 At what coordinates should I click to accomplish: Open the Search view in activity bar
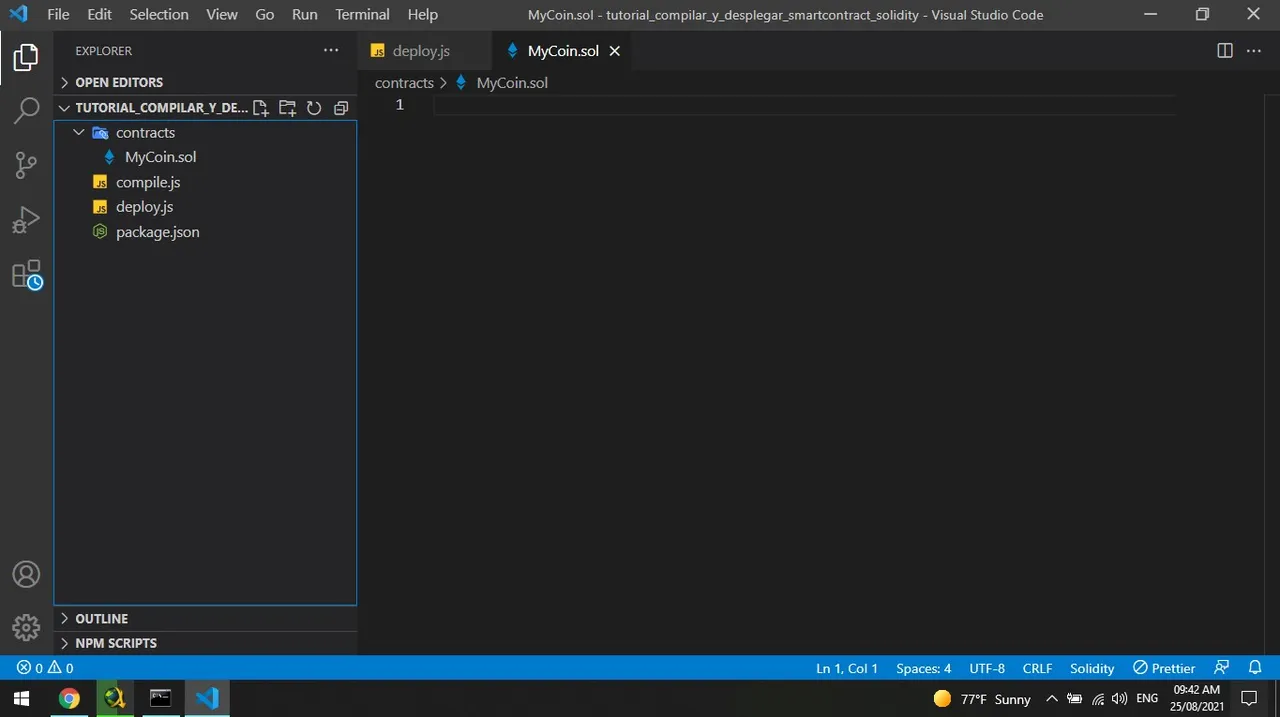(26, 111)
